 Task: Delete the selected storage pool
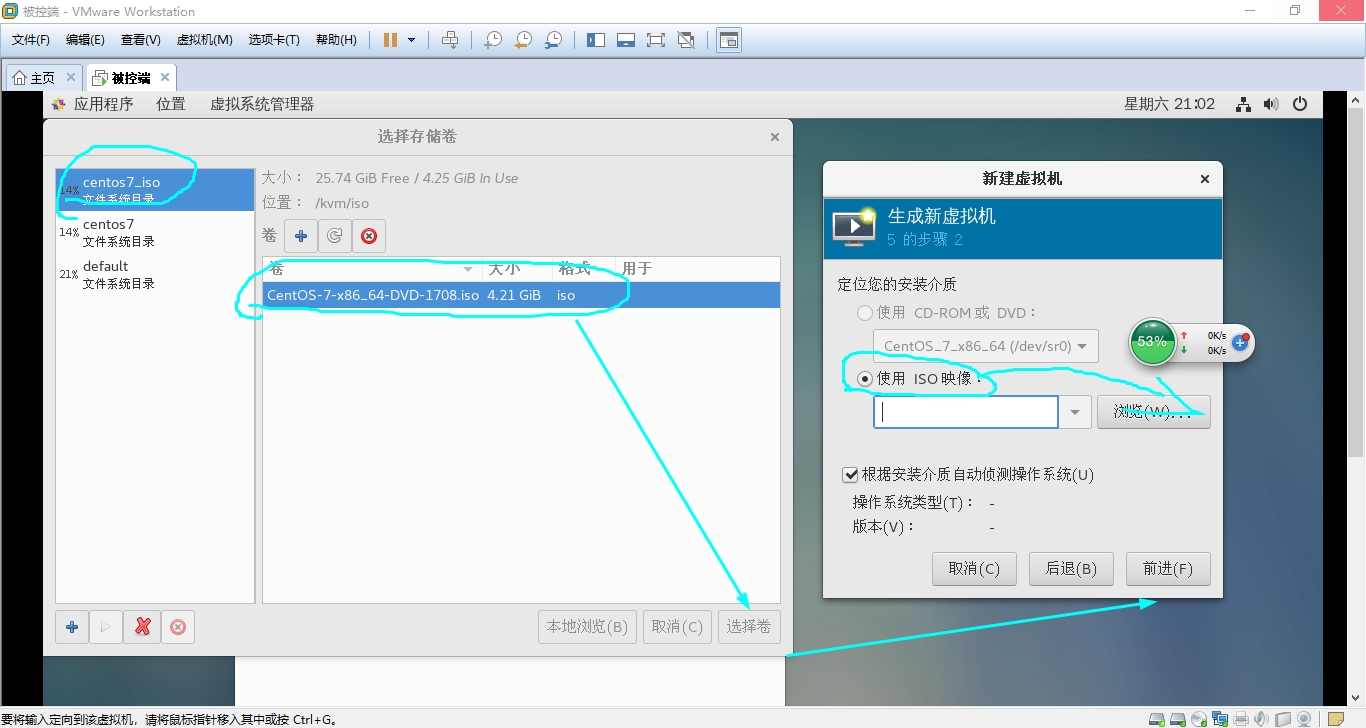click(142, 627)
